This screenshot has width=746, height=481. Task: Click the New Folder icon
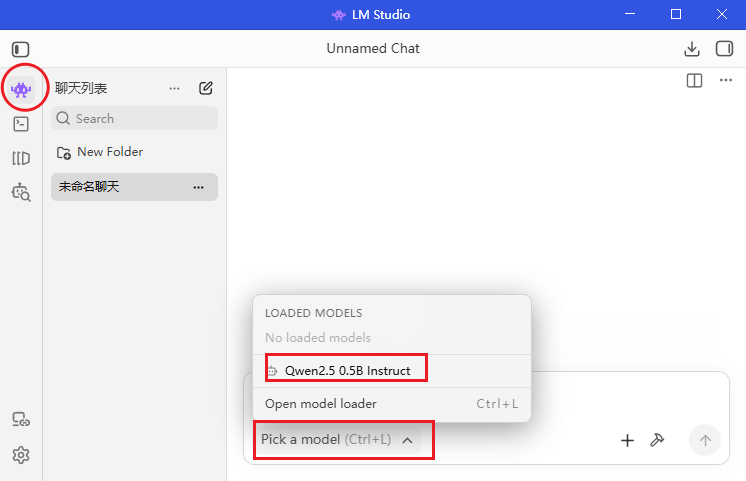coord(64,153)
